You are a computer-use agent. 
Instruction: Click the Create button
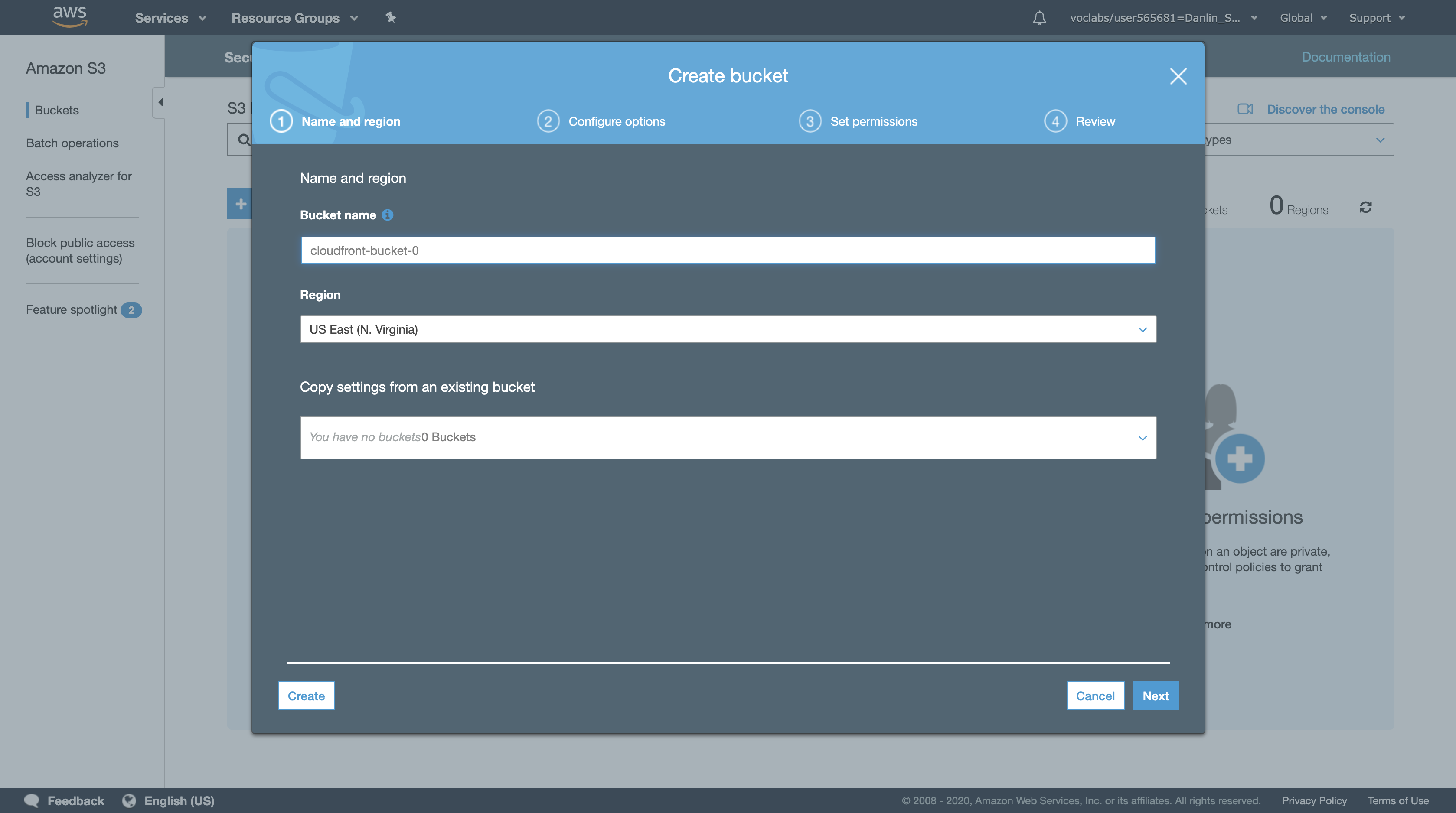(306, 696)
